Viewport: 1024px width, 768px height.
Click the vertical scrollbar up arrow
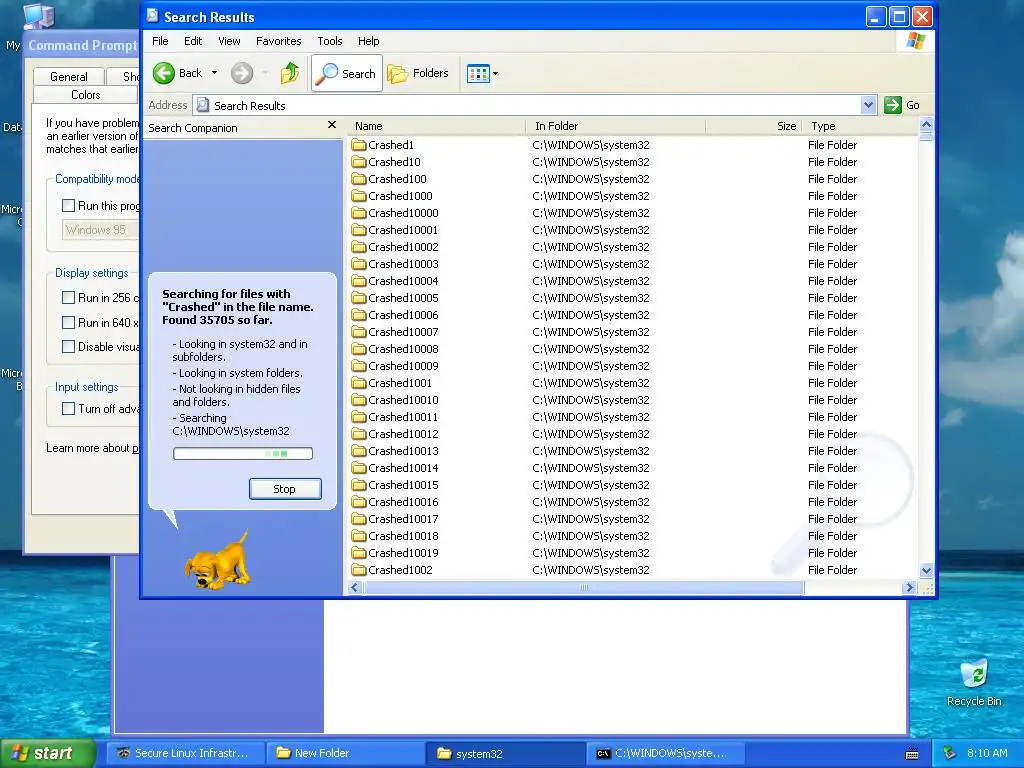coord(926,124)
